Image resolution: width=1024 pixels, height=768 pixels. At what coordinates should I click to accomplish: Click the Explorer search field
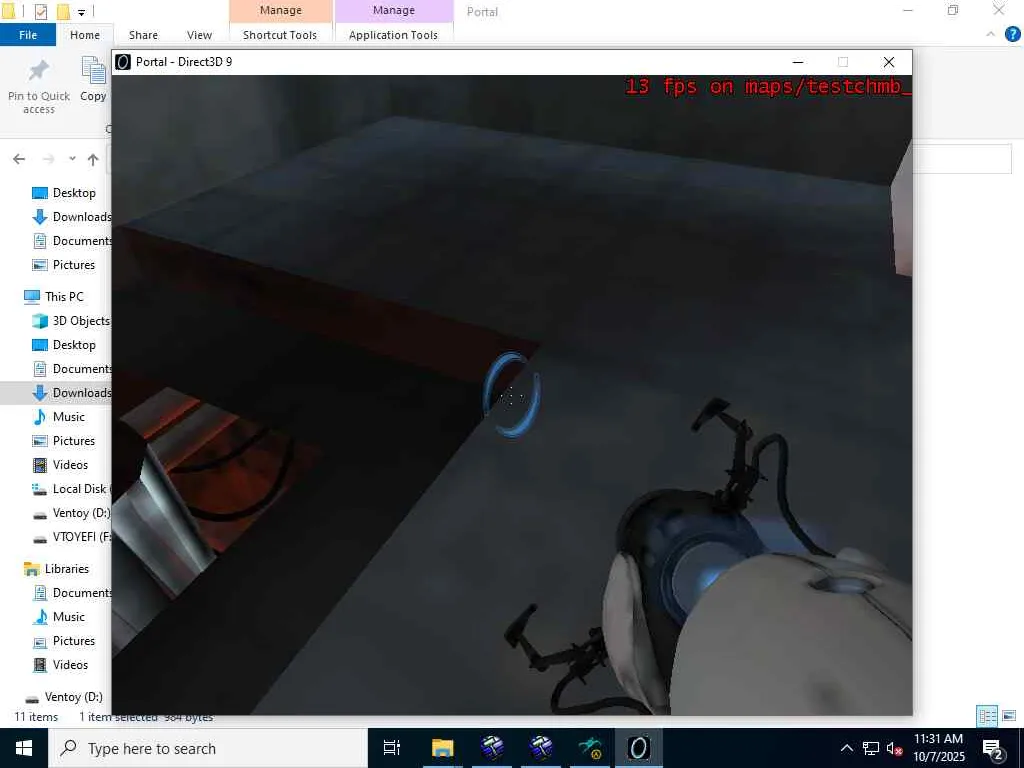tap(962, 159)
